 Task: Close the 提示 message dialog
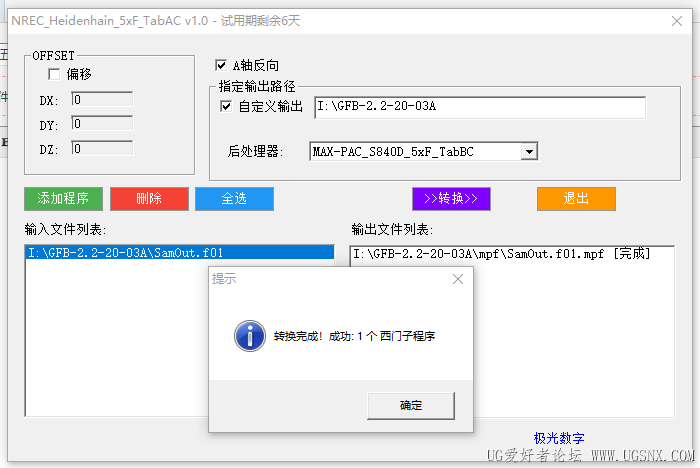pyautogui.click(x=458, y=279)
